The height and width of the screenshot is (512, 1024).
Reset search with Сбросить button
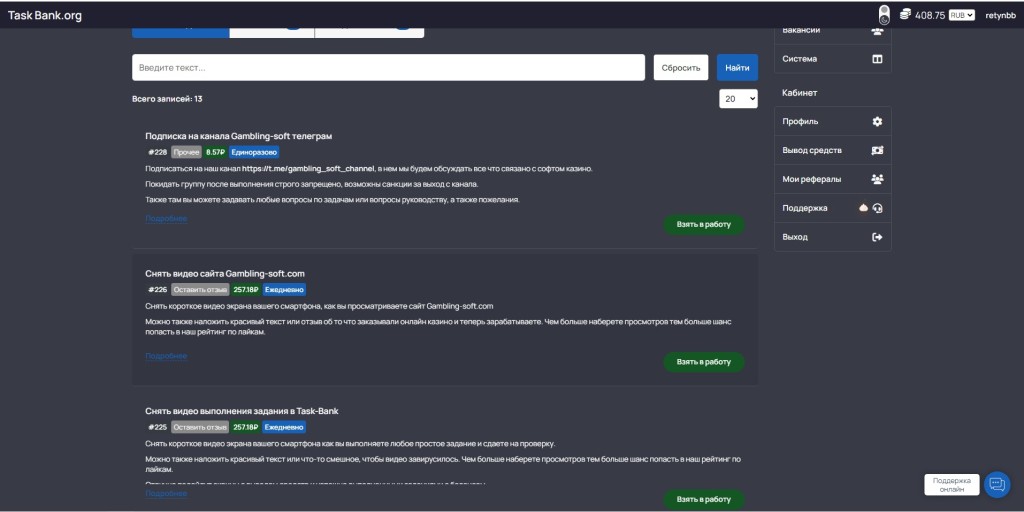[680, 67]
